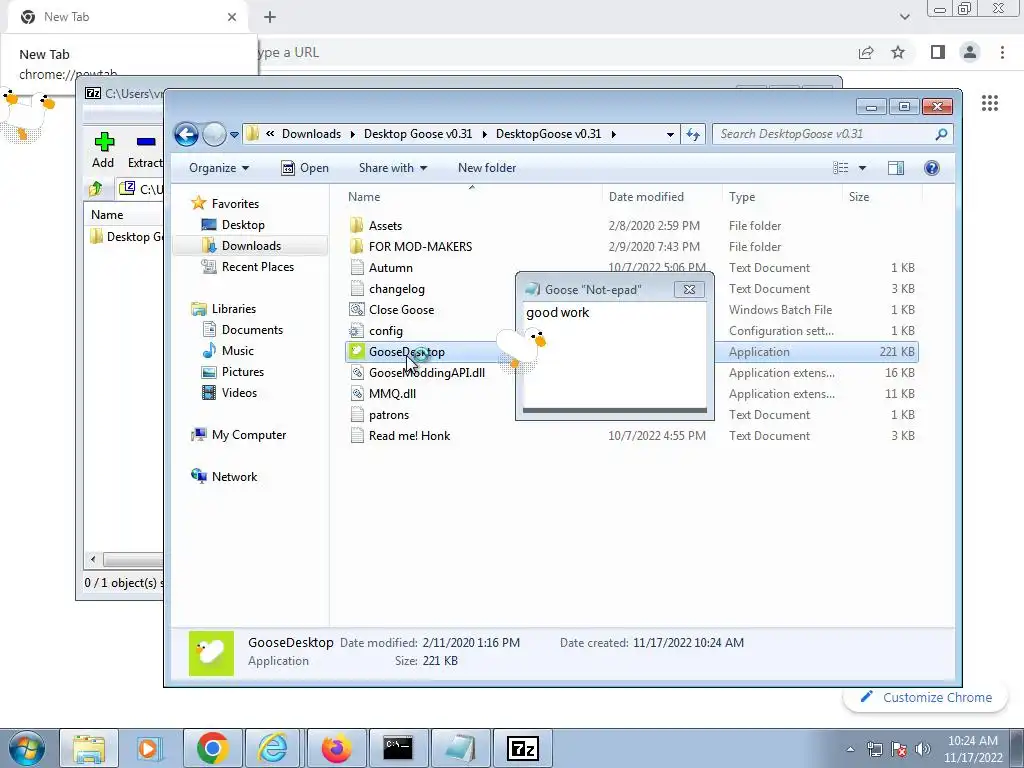Viewport: 1024px width, 768px height.
Task: Select the MMQ.dll file
Action: pyautogui.click(x=392, y=394)
